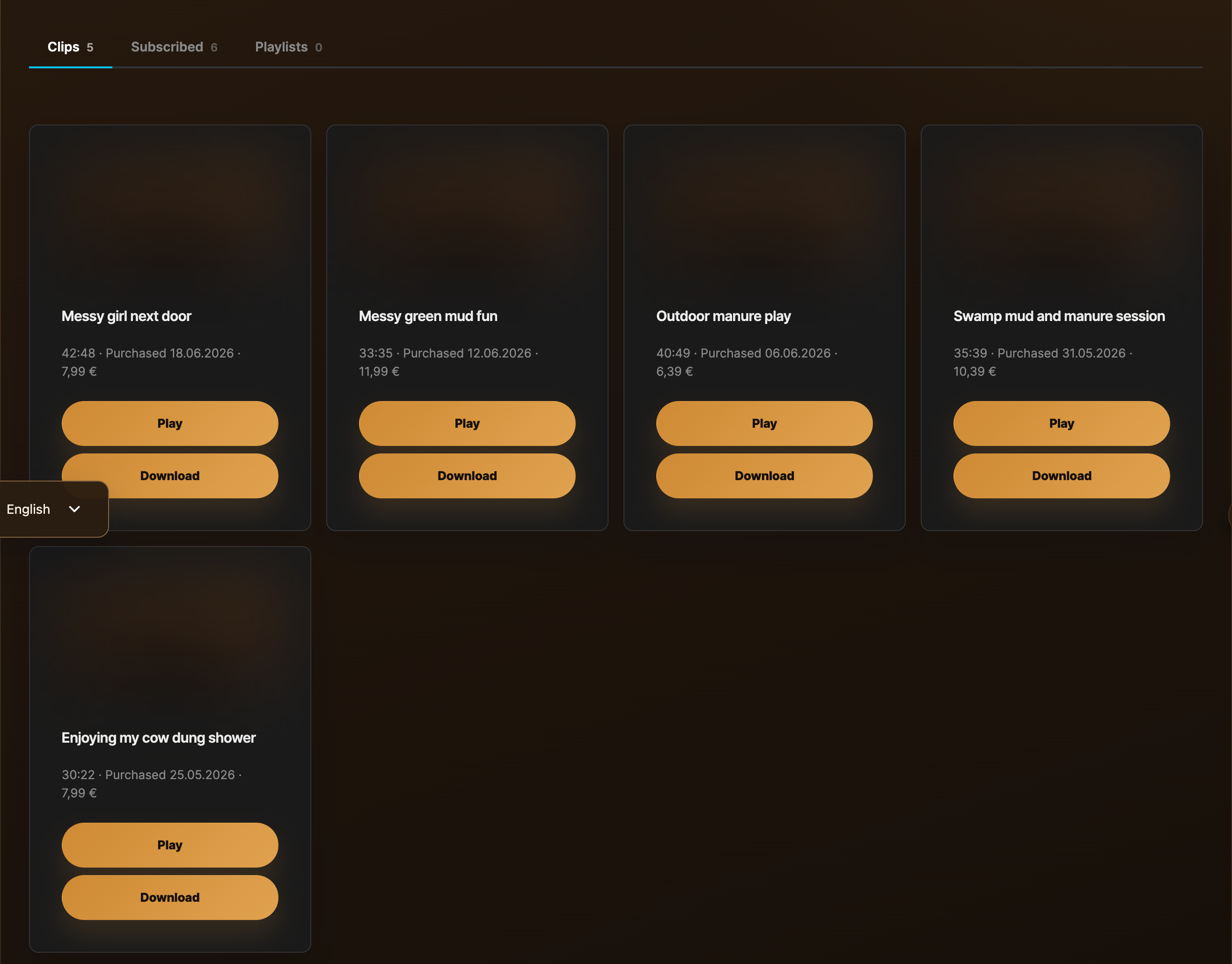The image size is (1232, 964).
Task: Click the text 'Purchased 12.06.2026'
Action: click(x=467, y=353)
